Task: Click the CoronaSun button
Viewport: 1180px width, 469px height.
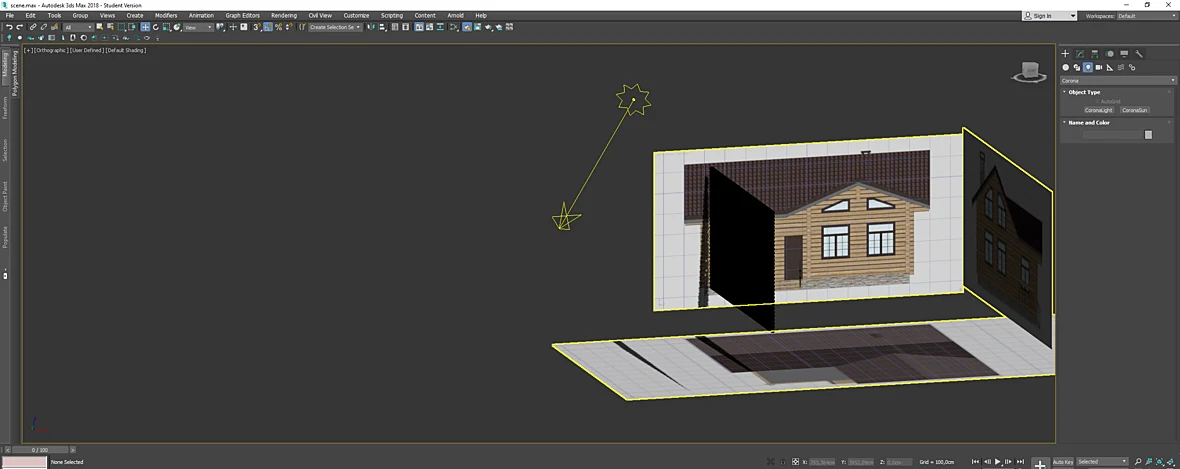Action: click(1134, 110)
